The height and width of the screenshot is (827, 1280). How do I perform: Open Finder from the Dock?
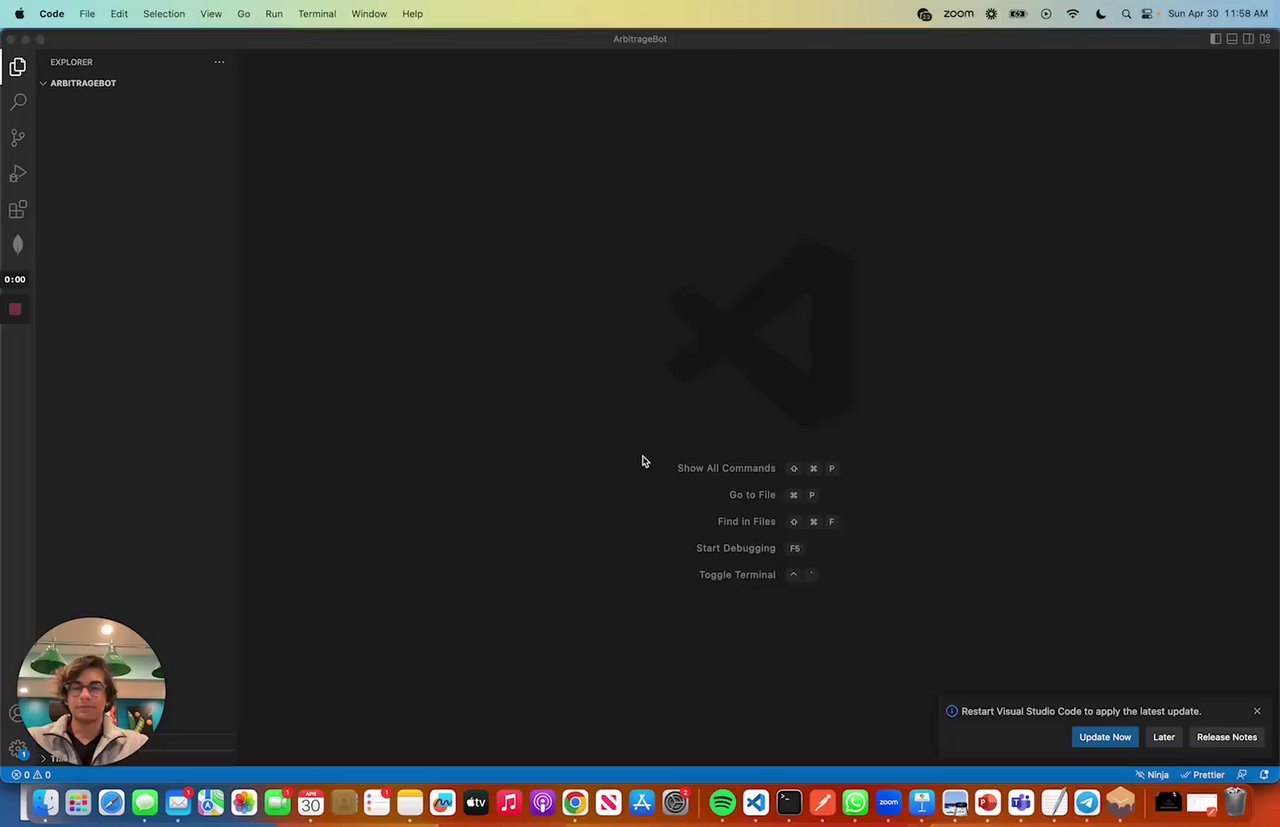click(45, 802)
